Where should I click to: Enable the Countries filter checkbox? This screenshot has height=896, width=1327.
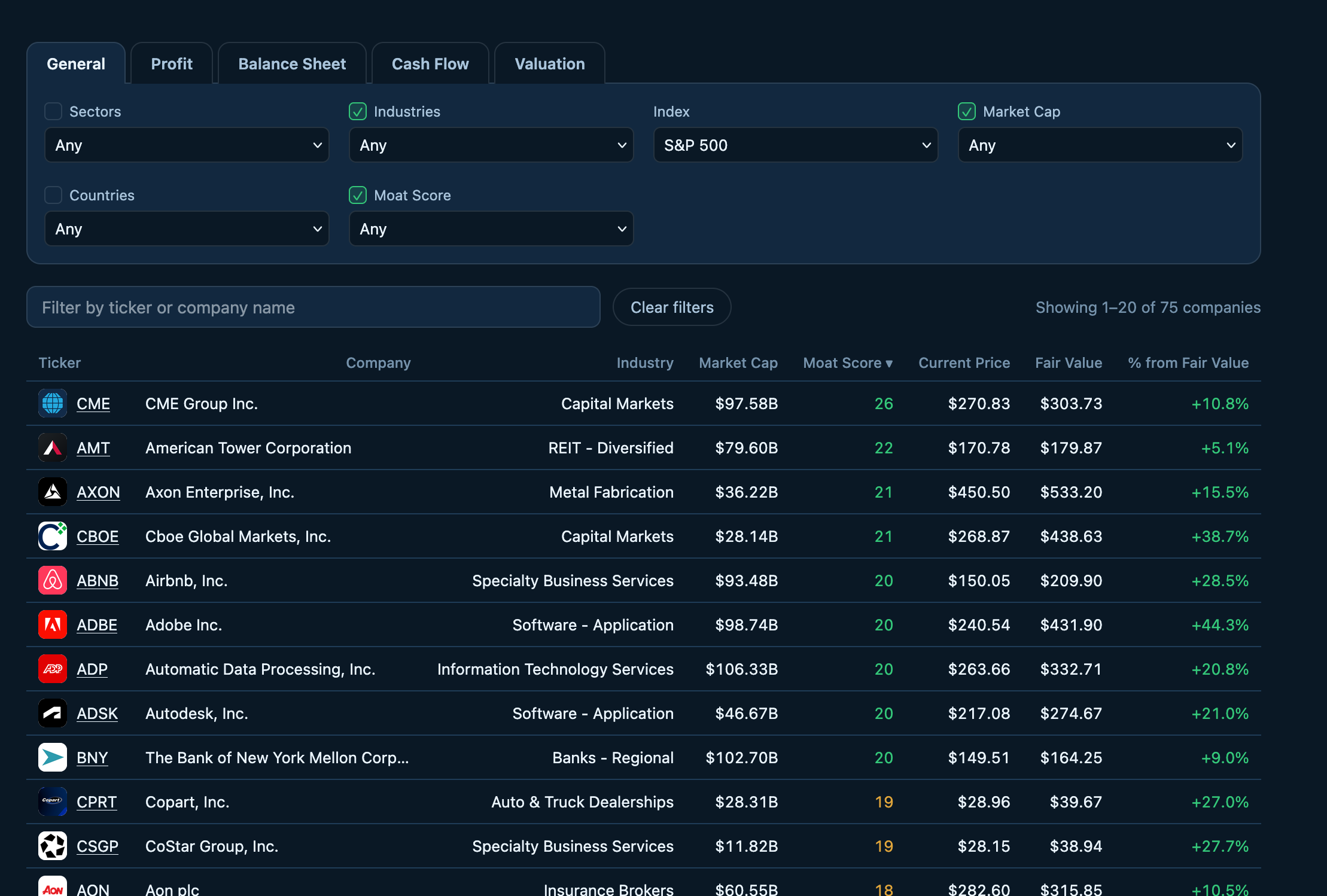point(53,195)
